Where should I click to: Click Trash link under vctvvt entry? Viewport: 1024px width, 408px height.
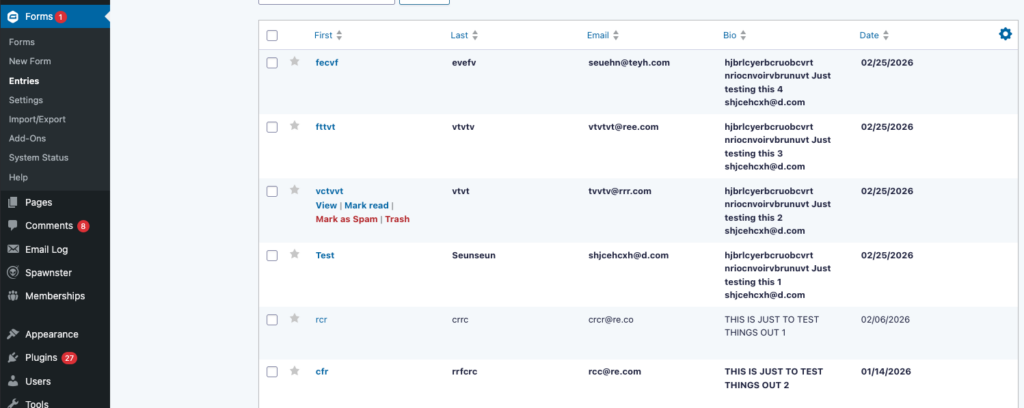coord(397,219)
